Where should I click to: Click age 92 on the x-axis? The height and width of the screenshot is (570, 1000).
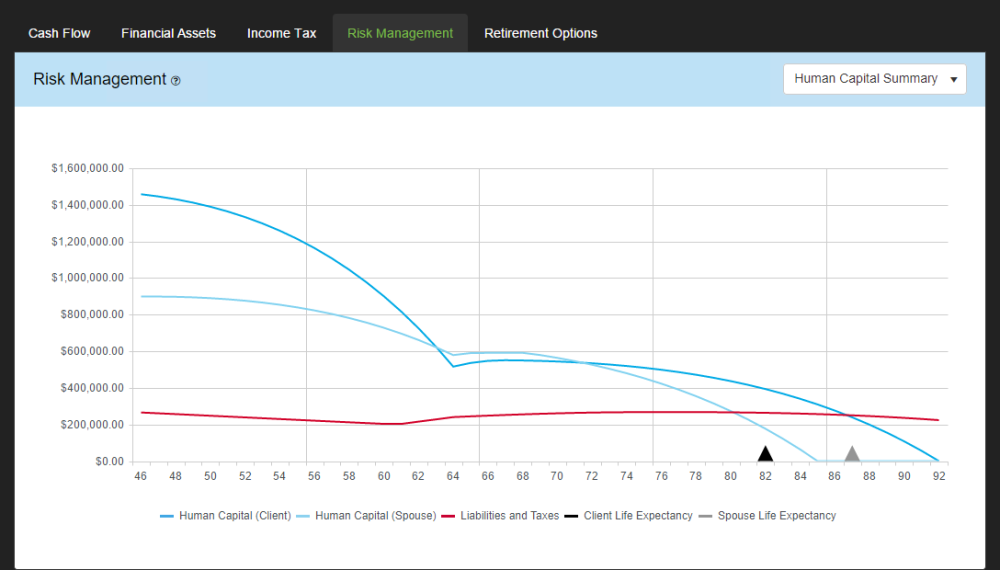[x=938, y=476]
